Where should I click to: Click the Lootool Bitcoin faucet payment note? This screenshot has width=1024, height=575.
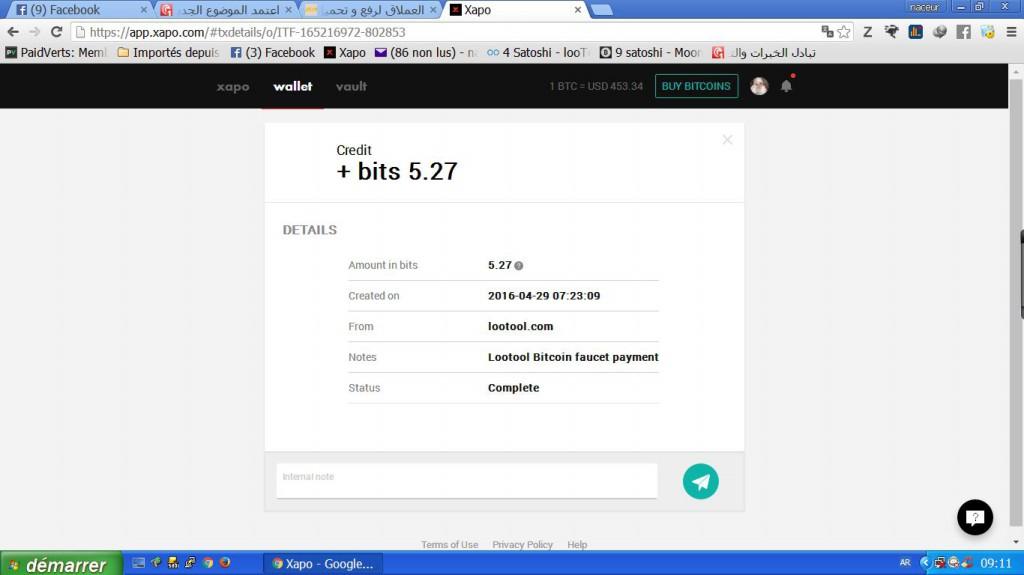573,357
